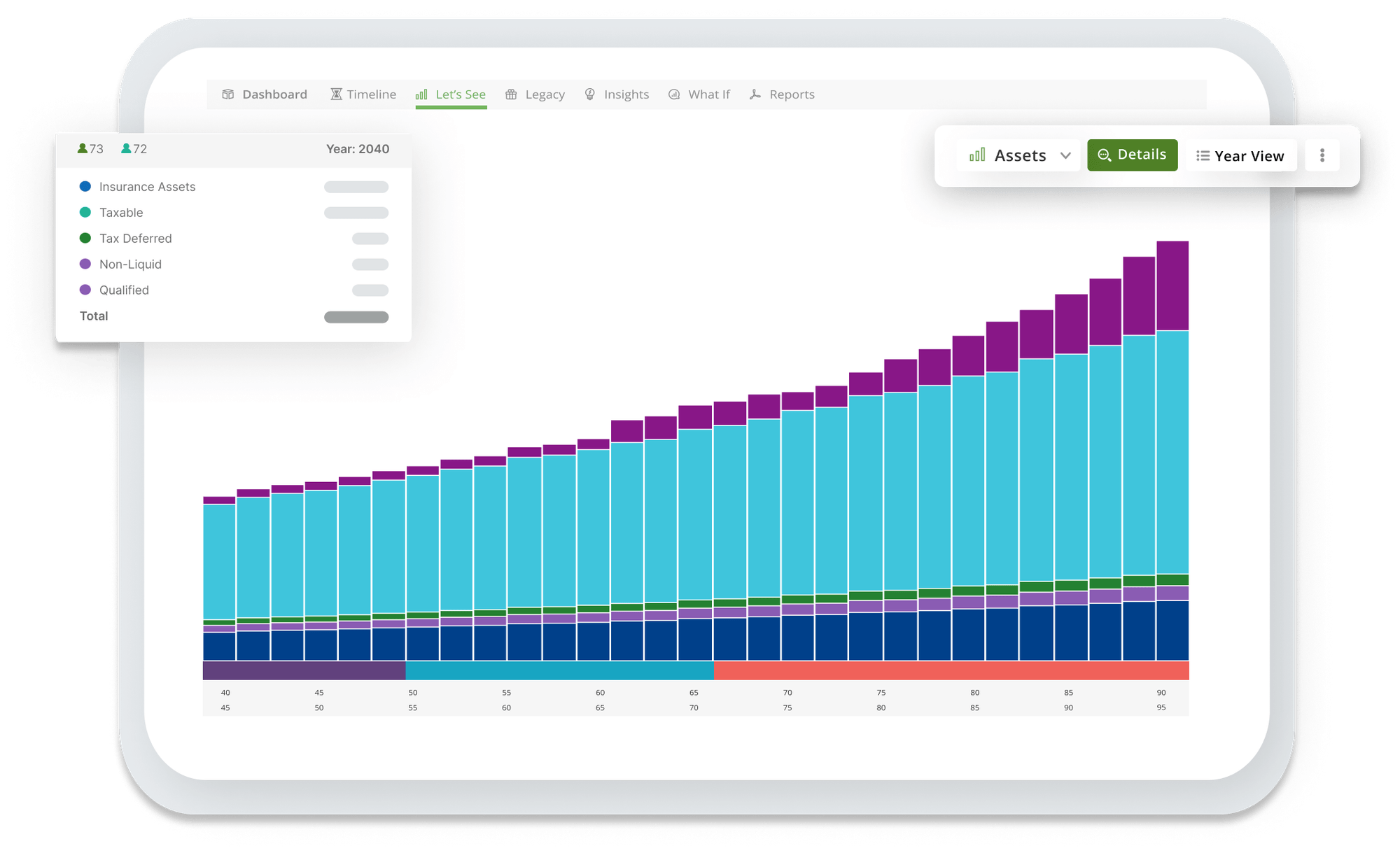Click the Reports icon
The image size is (1400, 853).
coord(755,94)
